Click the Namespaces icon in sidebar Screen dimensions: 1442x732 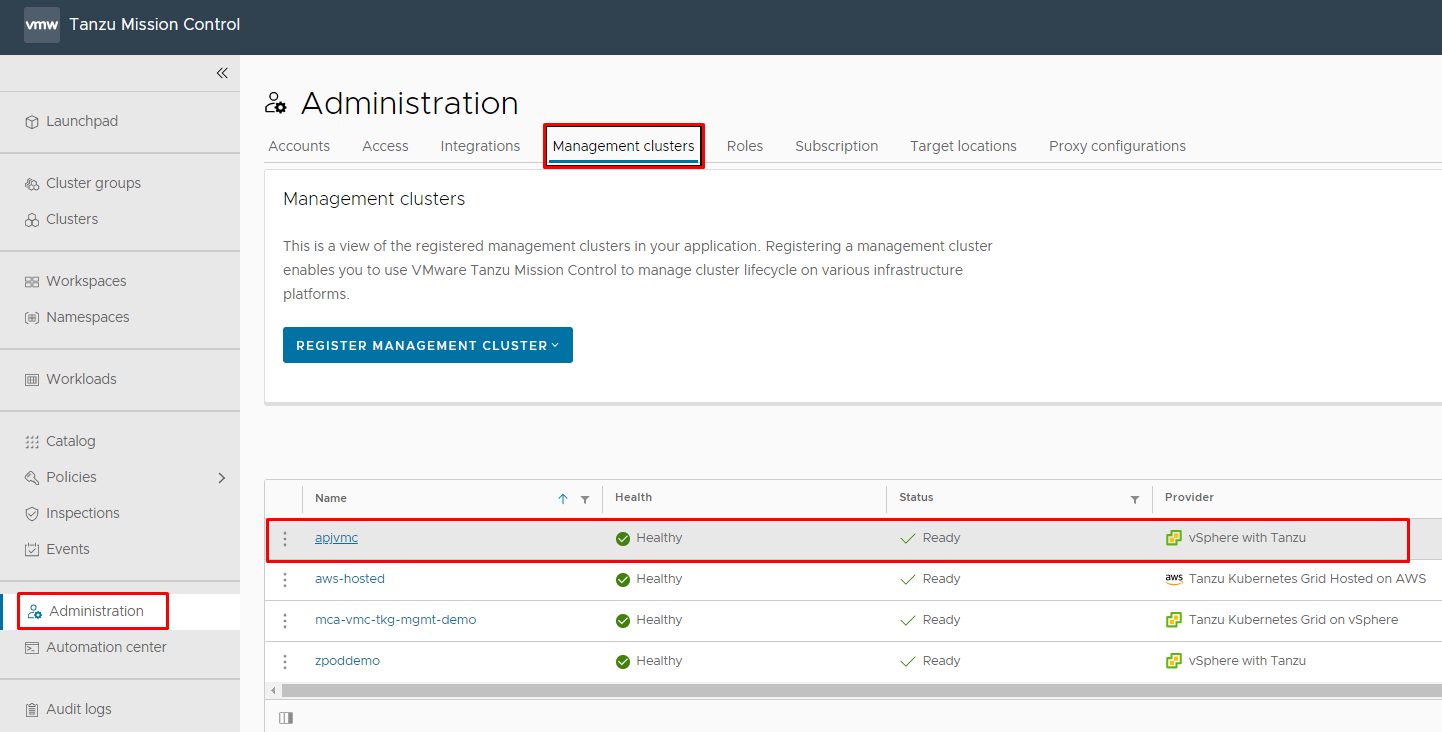coord(32,318)
